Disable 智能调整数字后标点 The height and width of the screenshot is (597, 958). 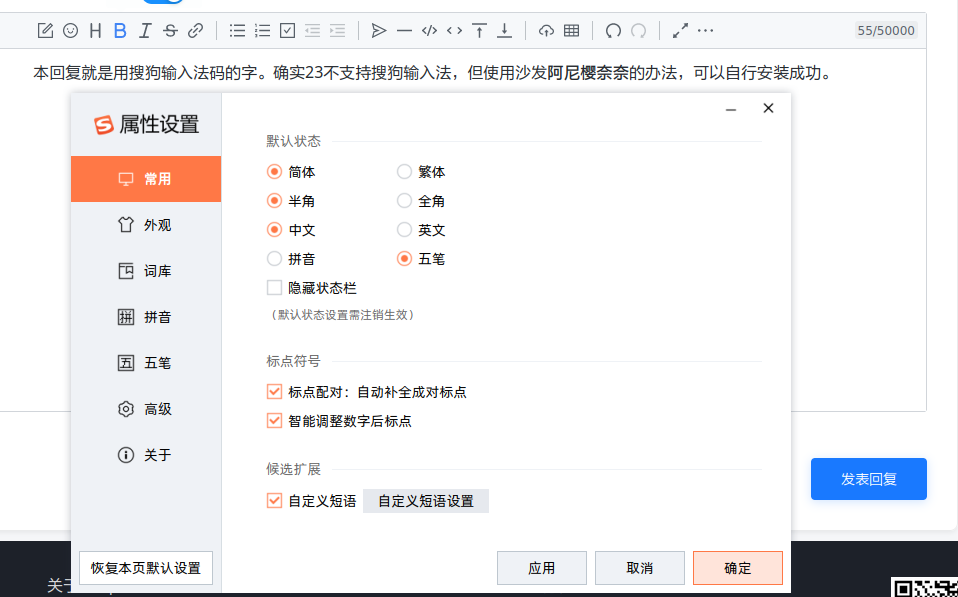tap(273, 420)
